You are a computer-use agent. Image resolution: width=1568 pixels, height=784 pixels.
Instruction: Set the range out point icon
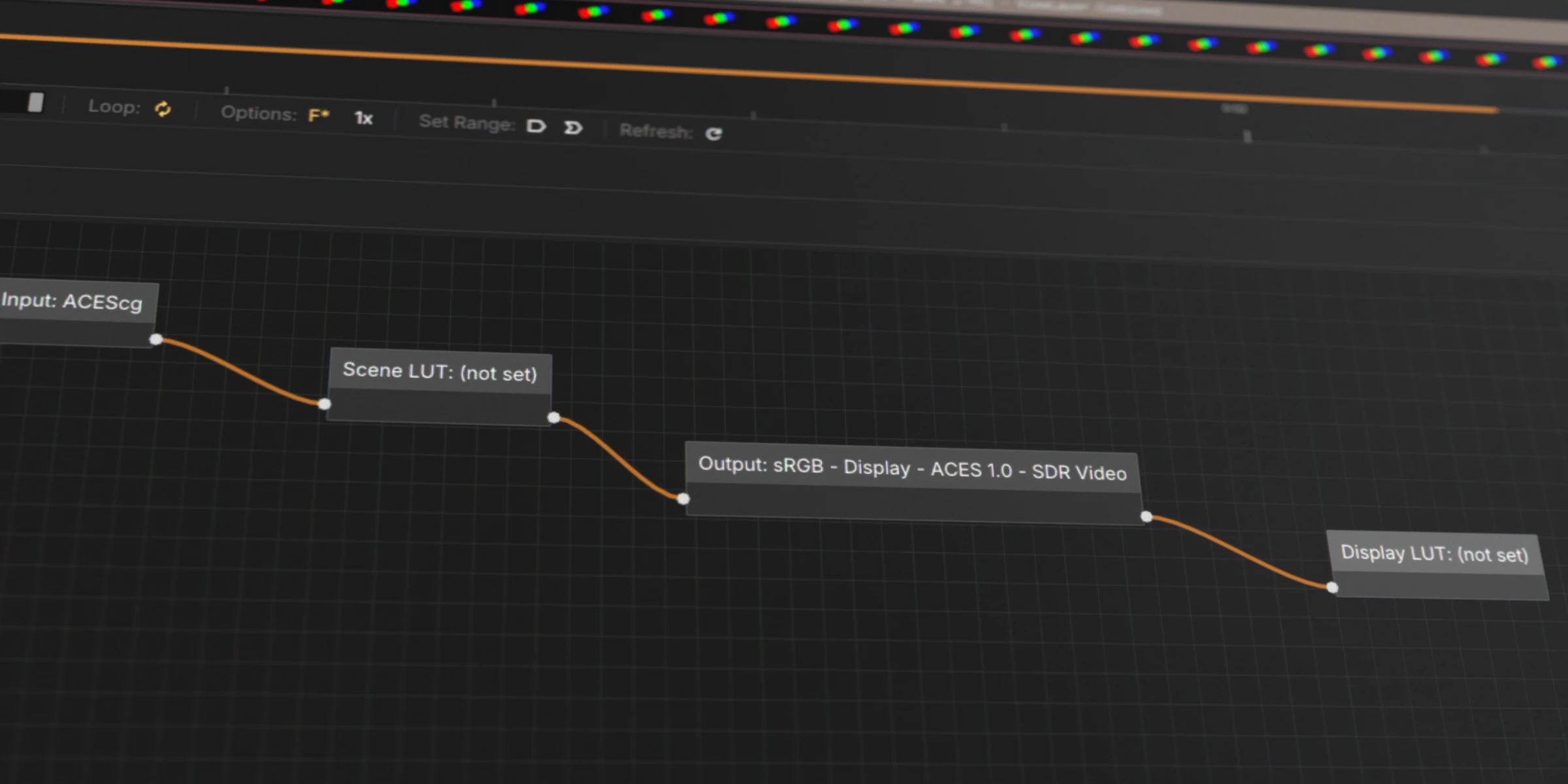tap(573, 128)
